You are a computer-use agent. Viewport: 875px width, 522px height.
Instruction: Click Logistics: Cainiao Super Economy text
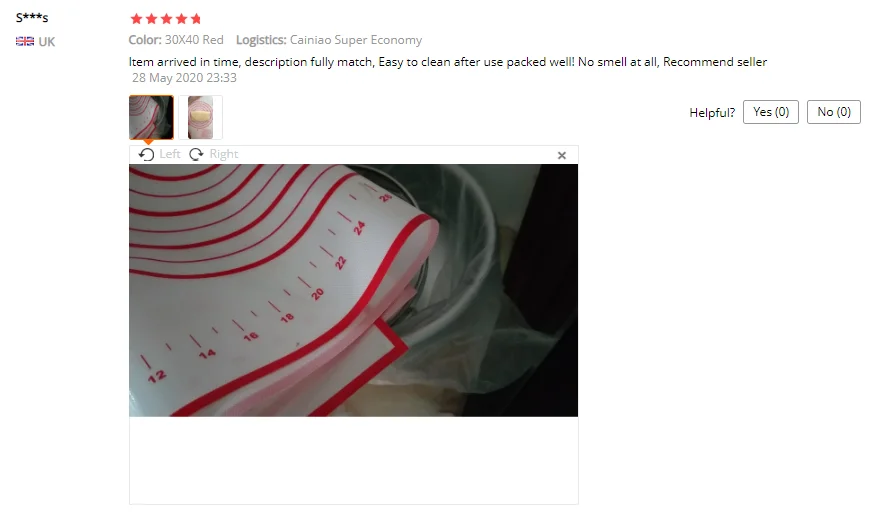coord(329,40)
